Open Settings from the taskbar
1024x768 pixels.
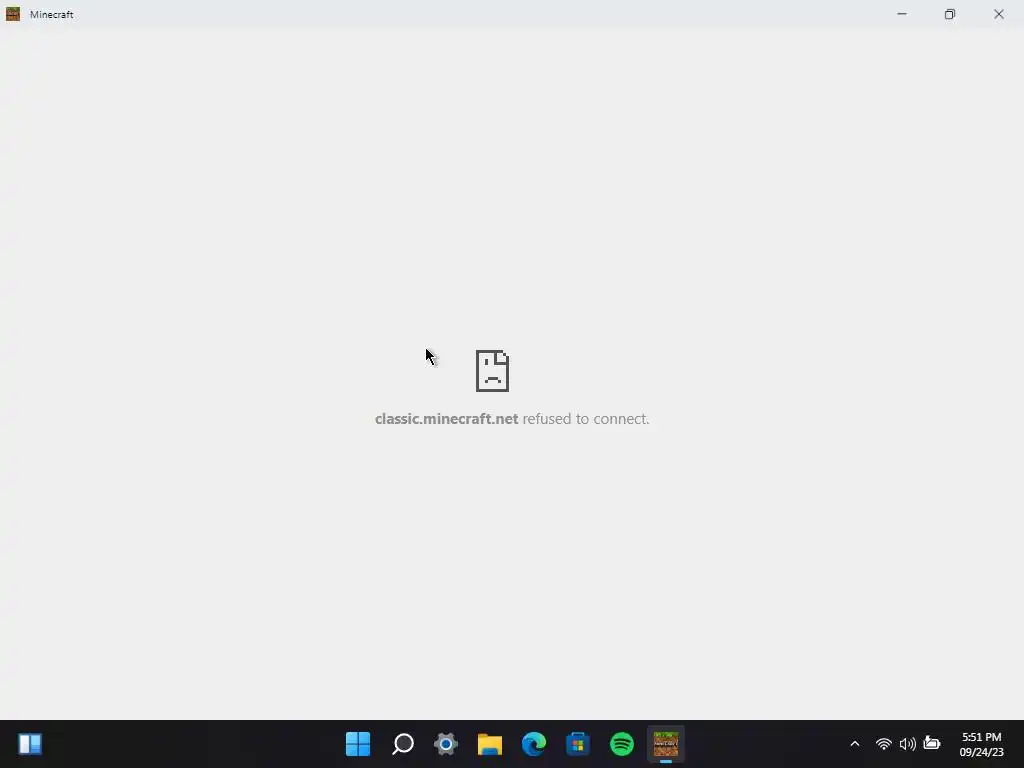pyautogui.click(x=446, y=744)
